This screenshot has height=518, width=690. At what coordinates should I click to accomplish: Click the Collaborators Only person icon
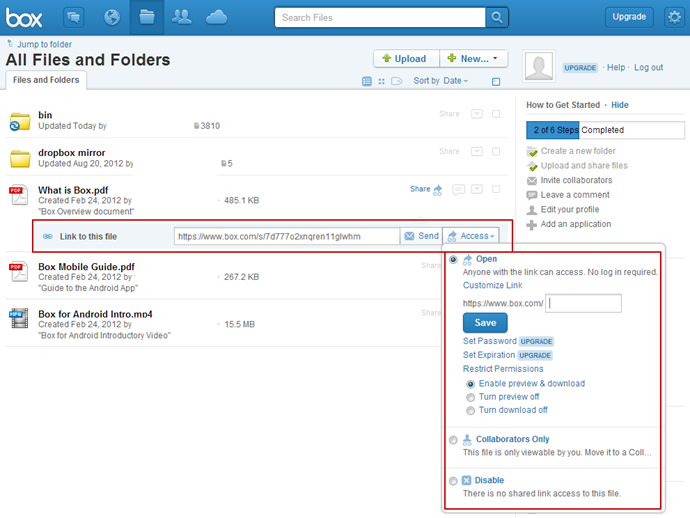pyautogui.click(x=467, y=440)
